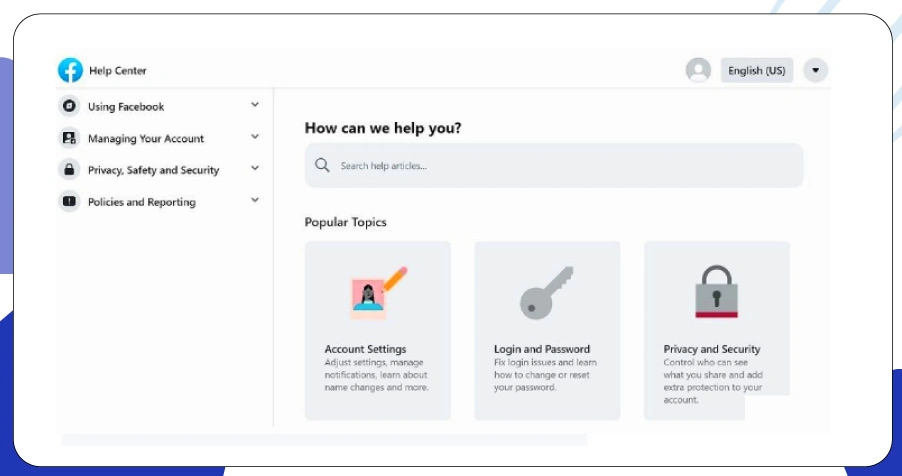Click the Policies and Reporting alert icon
The width and height of the screenshot is (902, 476).
point(69,202)
